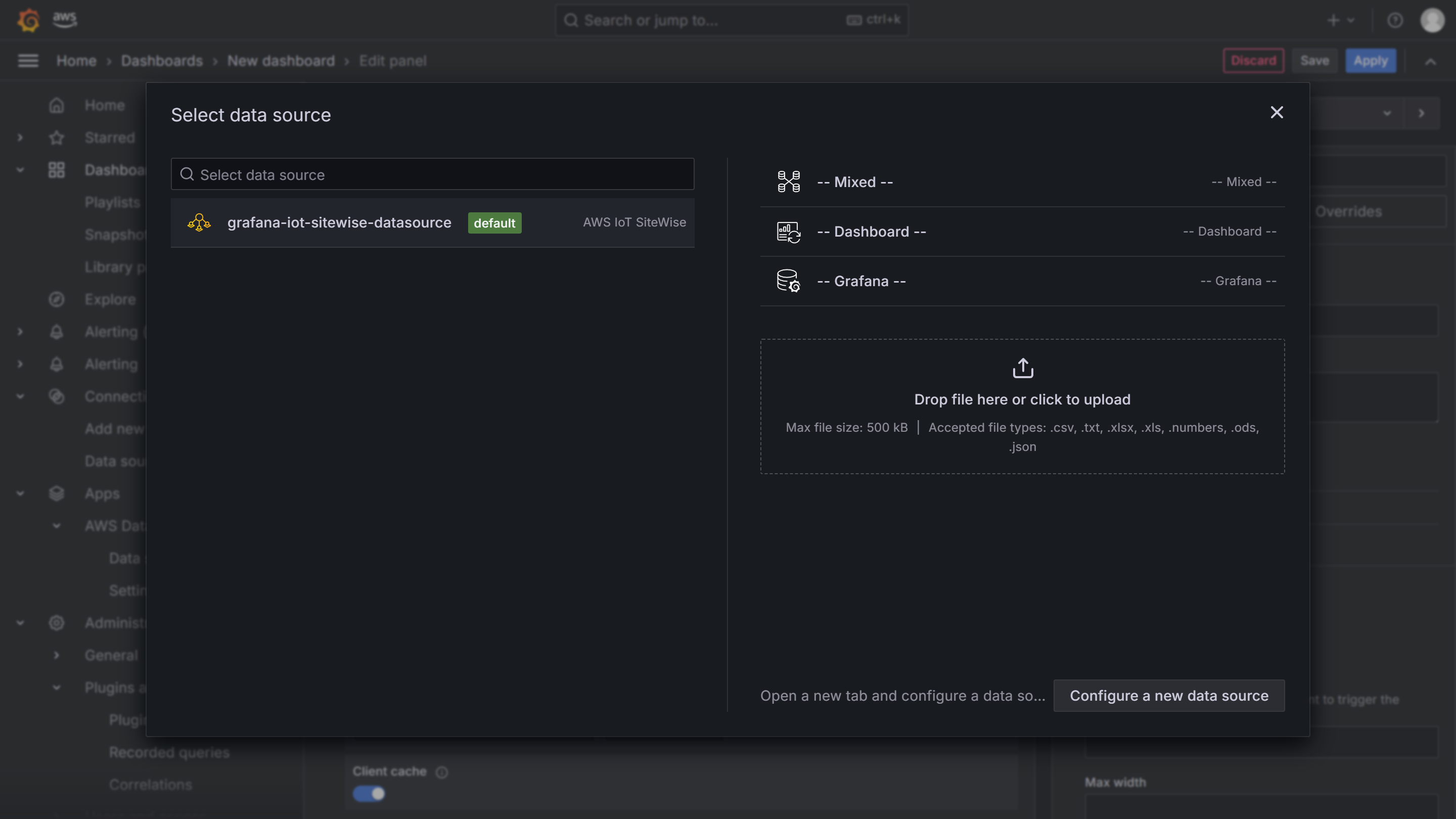Viewport: 1456px width, 819px height.
Task: Select the -- Grafana -- data source
Action: tap(1022, 281)
